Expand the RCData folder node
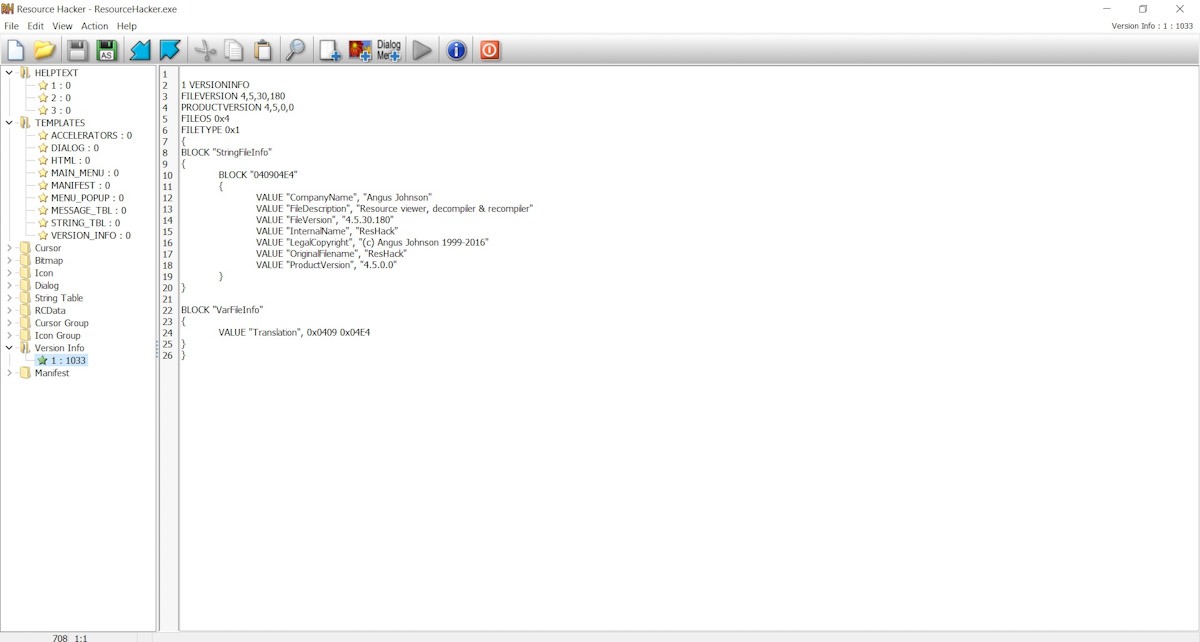 9,310
